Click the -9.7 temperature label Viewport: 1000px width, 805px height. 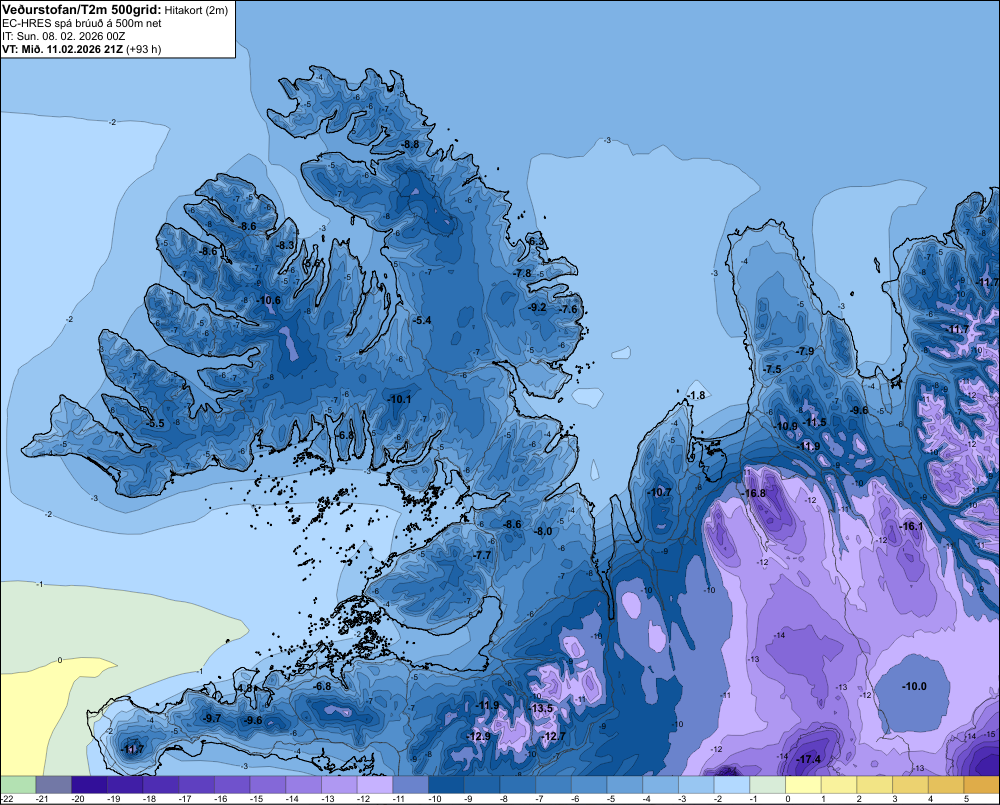212,718
